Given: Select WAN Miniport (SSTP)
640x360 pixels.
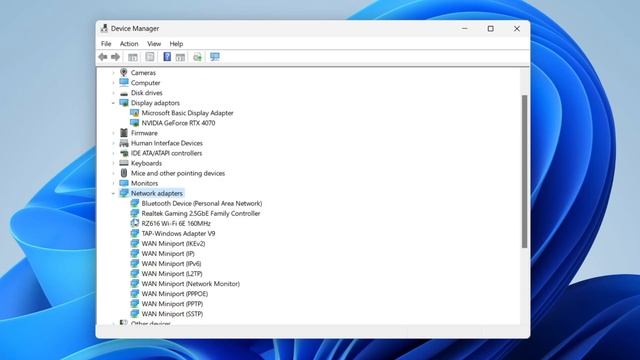Looking at the screenshot, I should [x=172, y=314].
